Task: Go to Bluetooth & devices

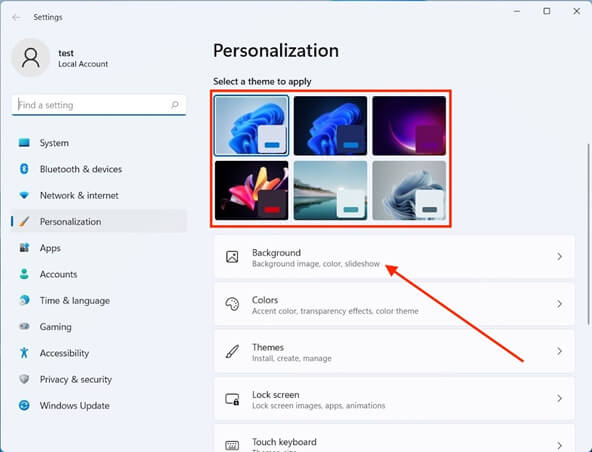Action: pos(99,169)
